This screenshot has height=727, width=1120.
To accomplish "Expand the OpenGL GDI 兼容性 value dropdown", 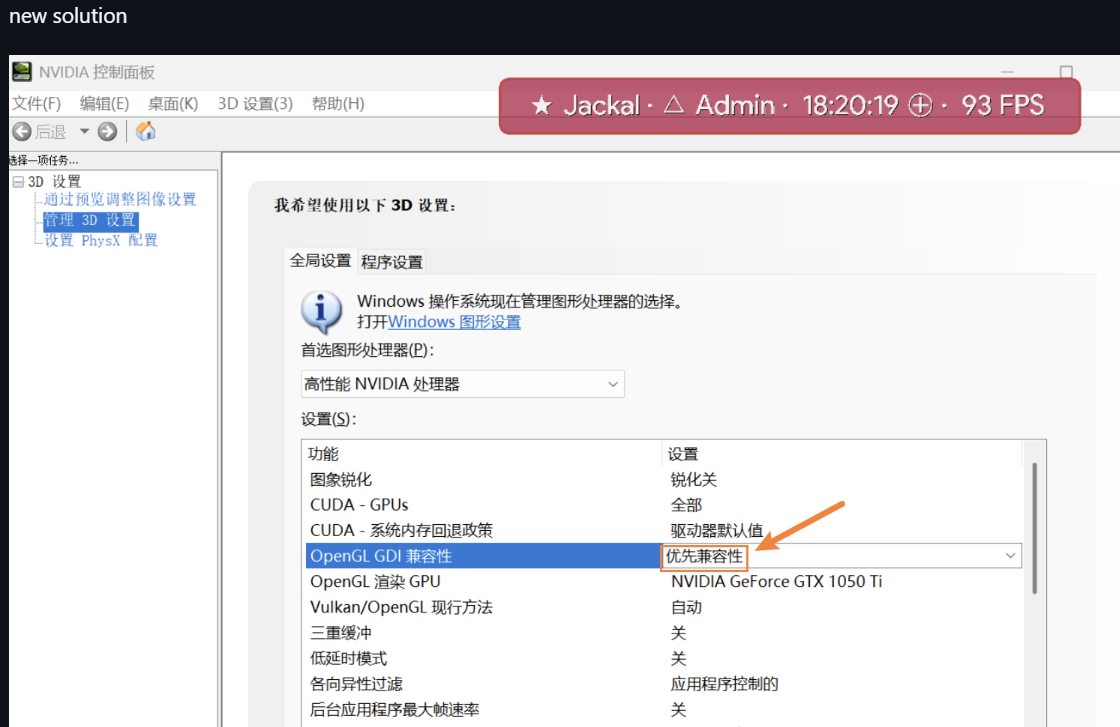I will [1010, 556].
